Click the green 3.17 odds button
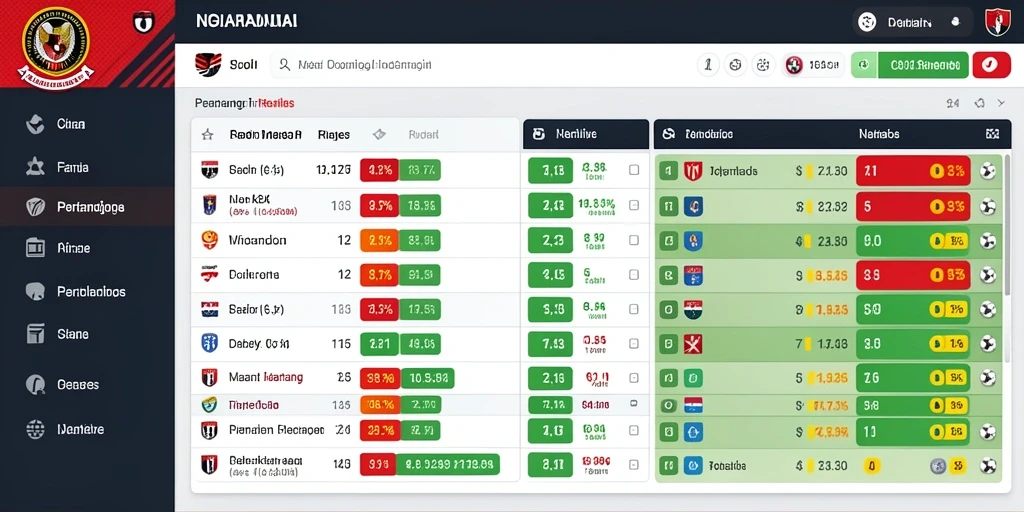Image resolution: width=1024 pixels, height=512 pixels. coord(551,465)
